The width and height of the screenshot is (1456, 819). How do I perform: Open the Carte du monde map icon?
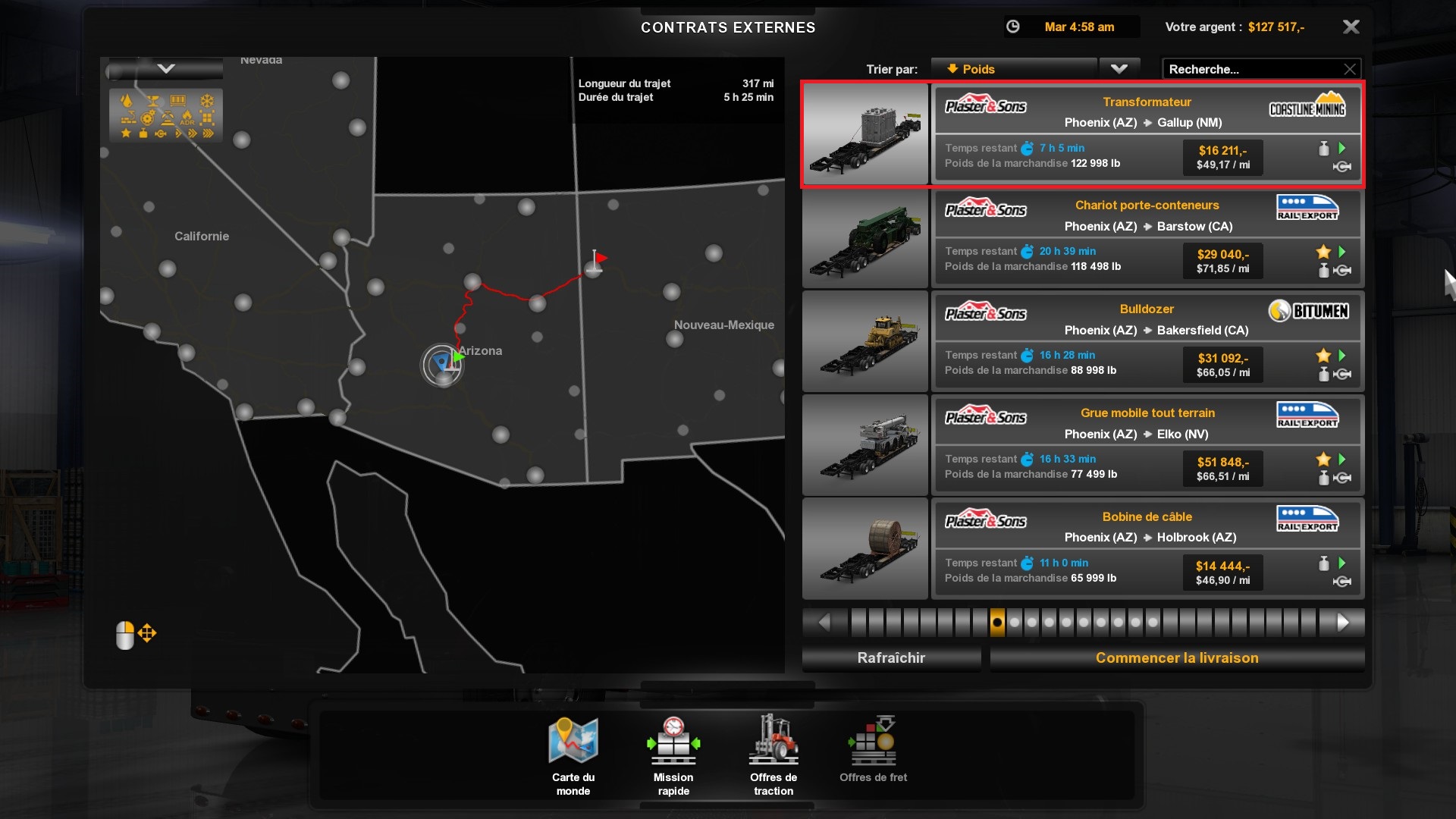[x=573, y=741]
